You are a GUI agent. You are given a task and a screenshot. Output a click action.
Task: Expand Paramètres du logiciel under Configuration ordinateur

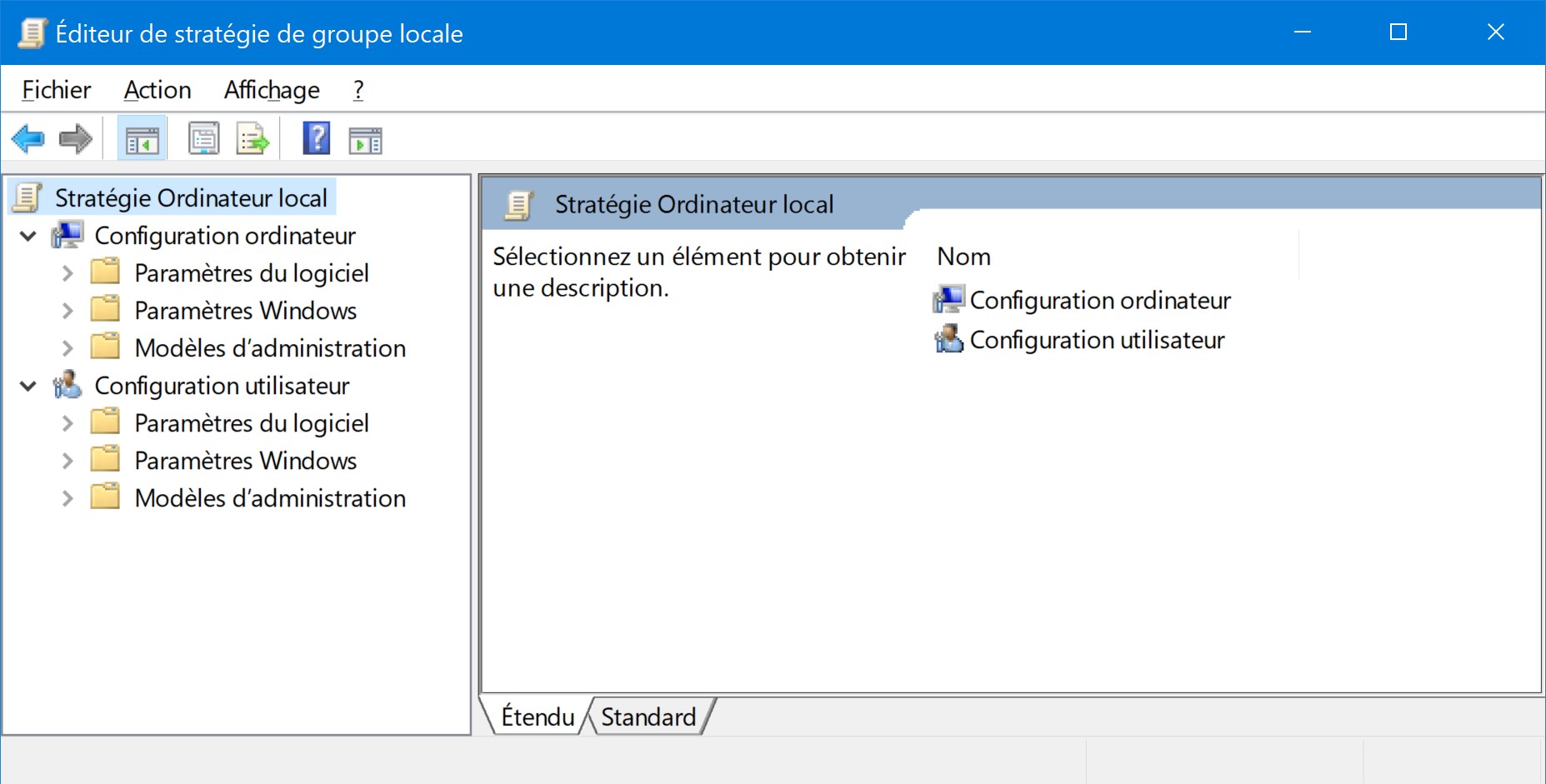click(x=68, y=273)
